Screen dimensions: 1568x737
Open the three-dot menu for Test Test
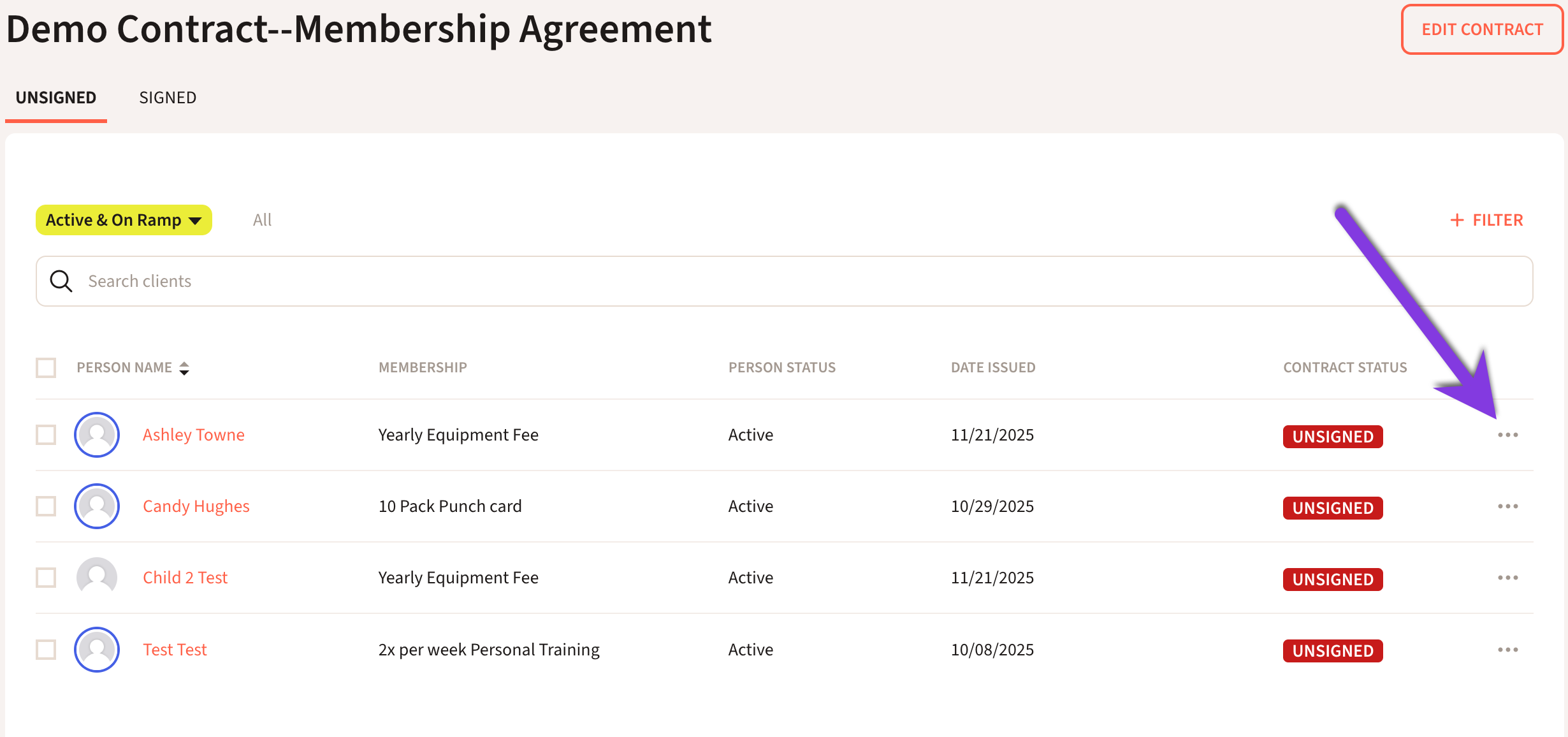pos(1507,650)
